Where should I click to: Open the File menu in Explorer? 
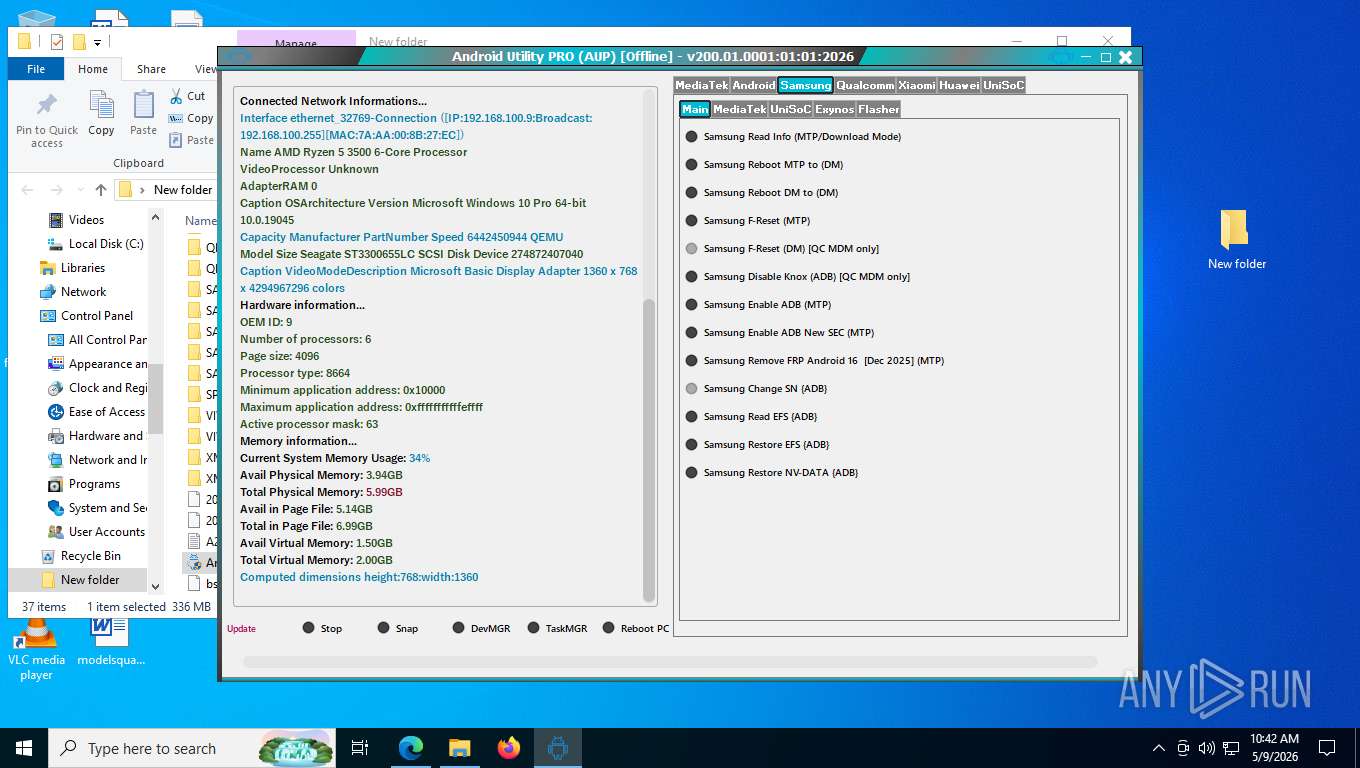(36, 69)
